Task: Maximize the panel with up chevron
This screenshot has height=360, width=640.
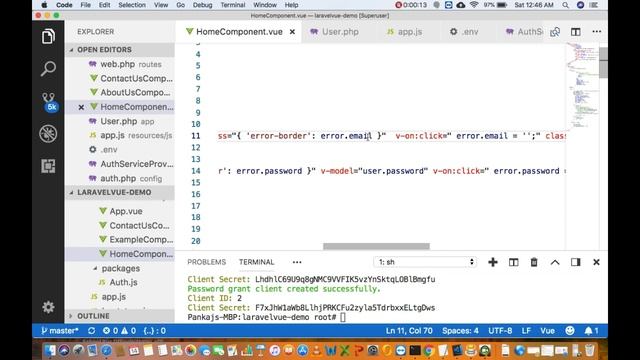Action: point(555,262)
